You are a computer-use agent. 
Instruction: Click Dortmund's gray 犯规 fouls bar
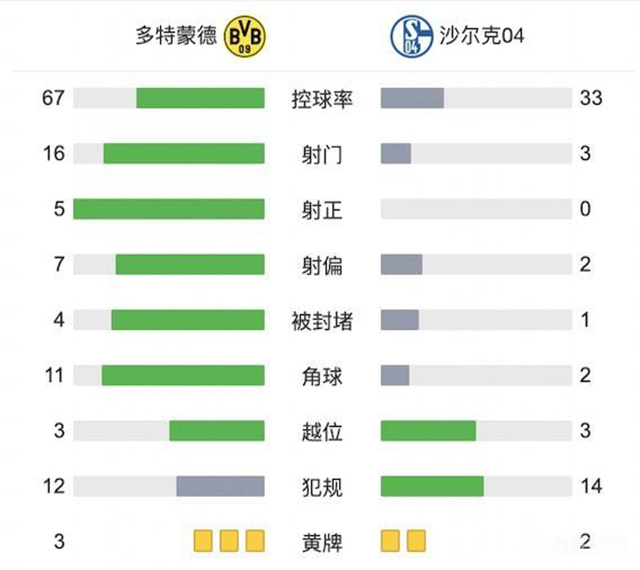(x=220, y=487)
